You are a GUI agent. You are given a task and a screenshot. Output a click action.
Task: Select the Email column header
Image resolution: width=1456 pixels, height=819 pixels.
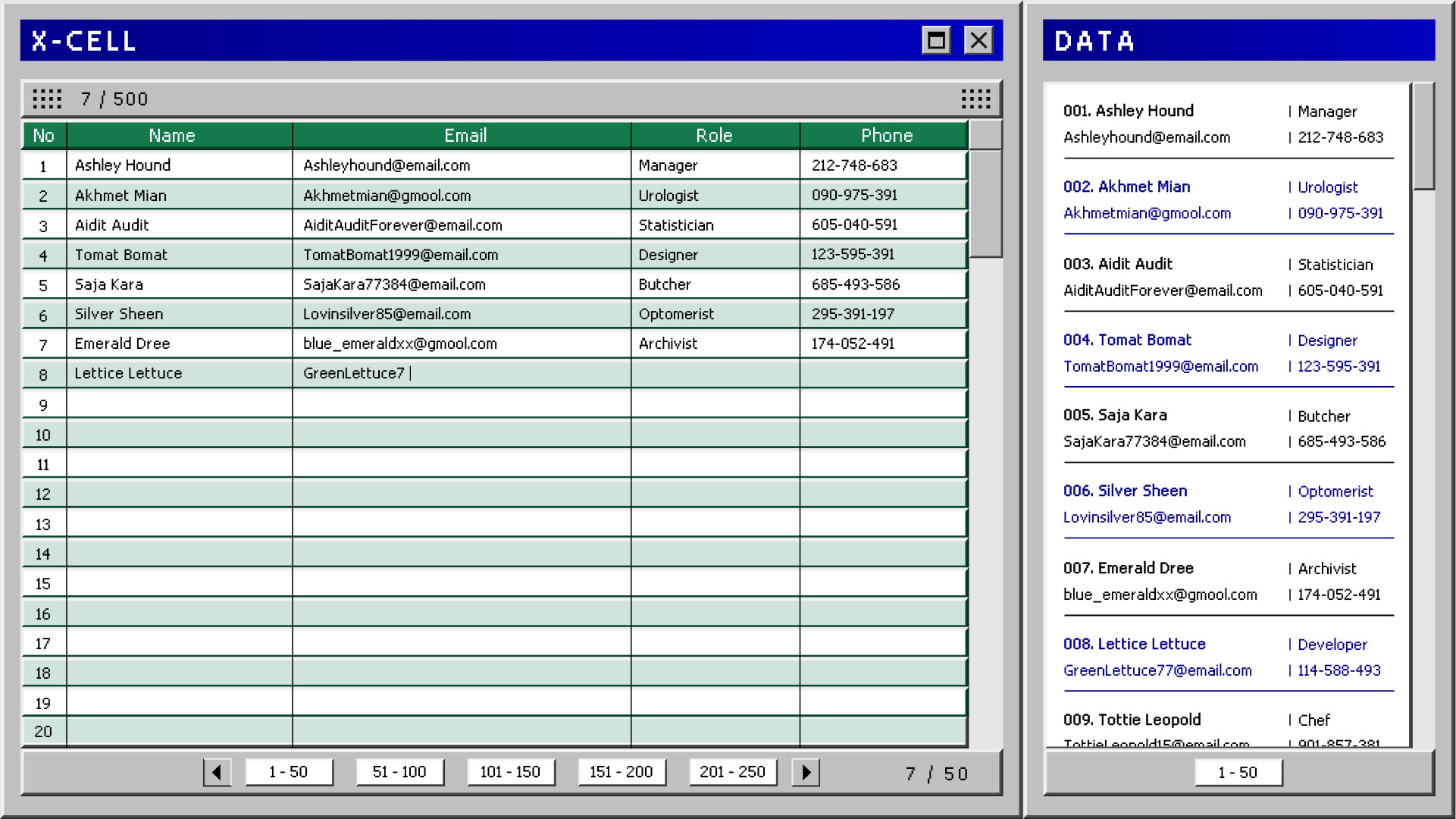[464, 135]
